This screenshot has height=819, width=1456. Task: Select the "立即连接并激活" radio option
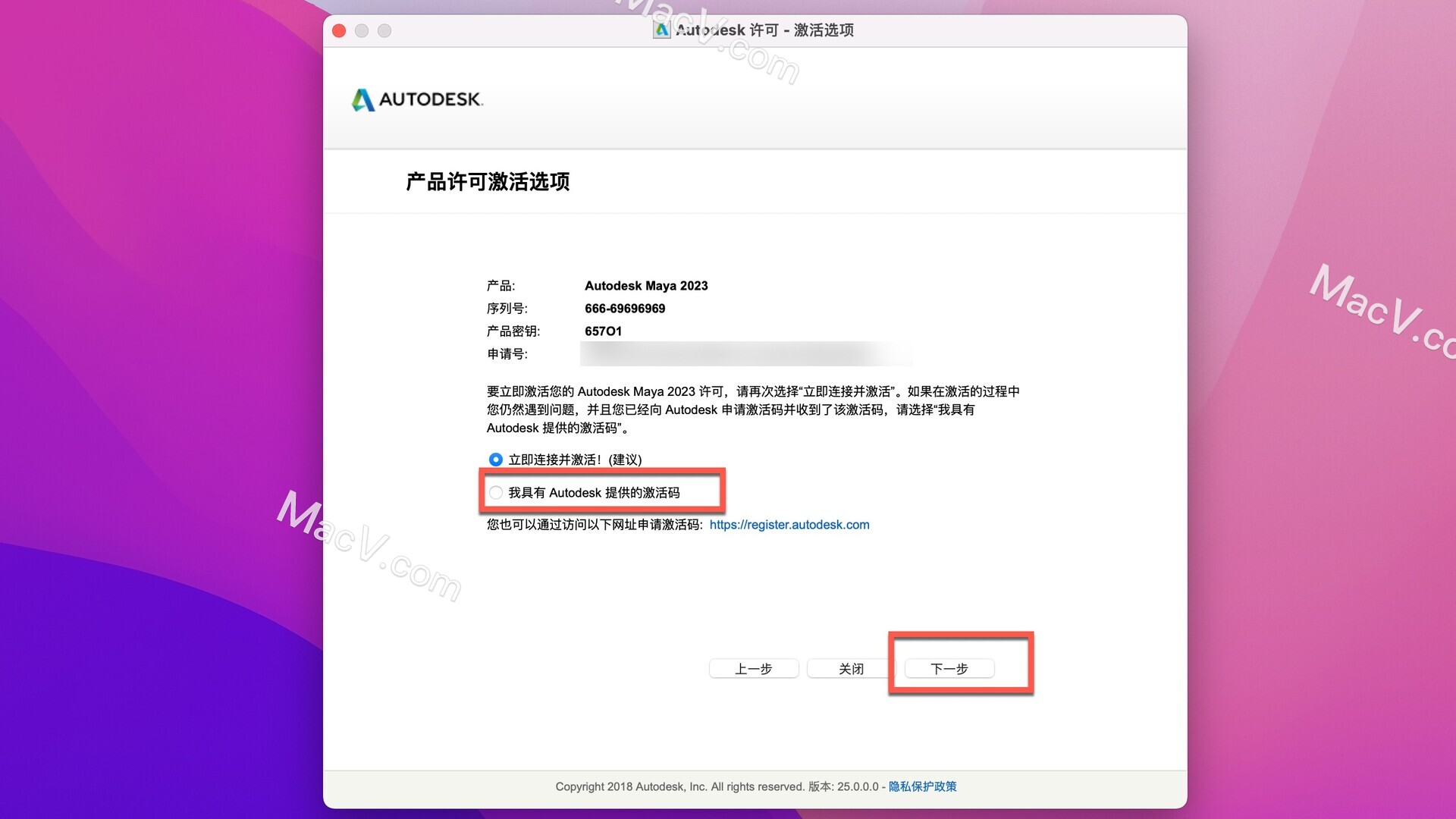495,460
